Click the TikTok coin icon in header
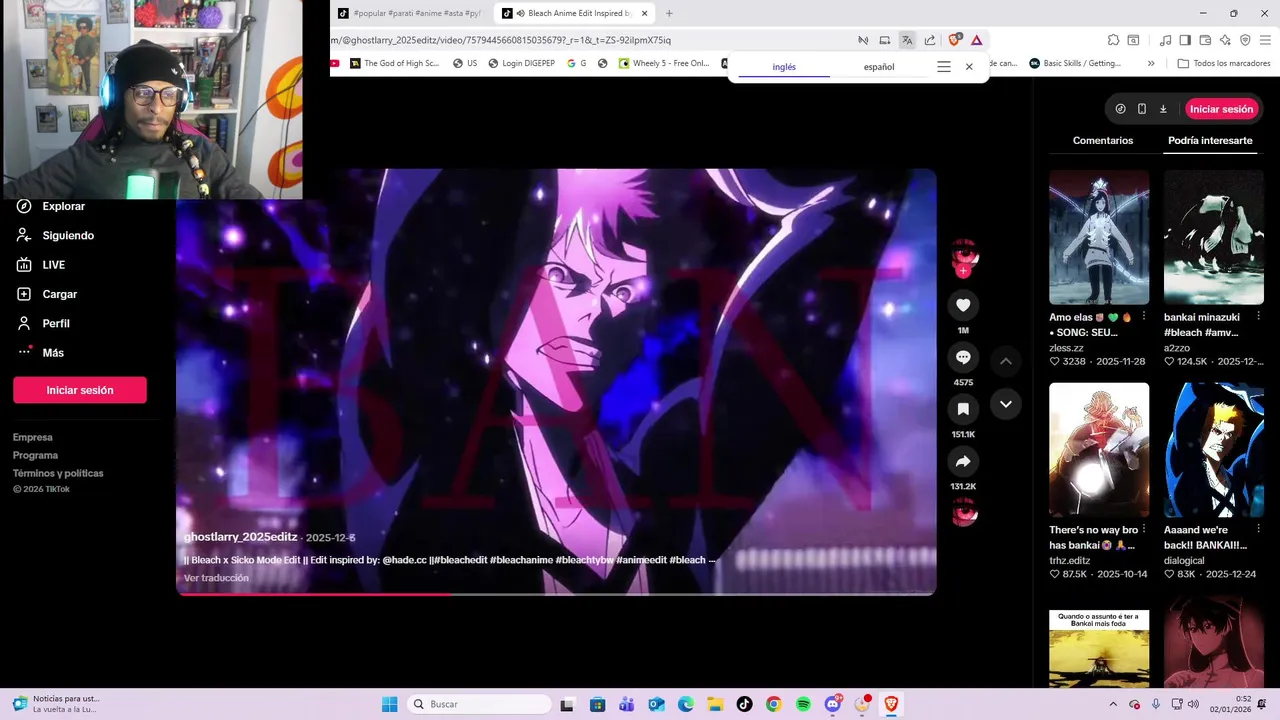This screenshot has height=720, width=1280. coord(1120,109)
